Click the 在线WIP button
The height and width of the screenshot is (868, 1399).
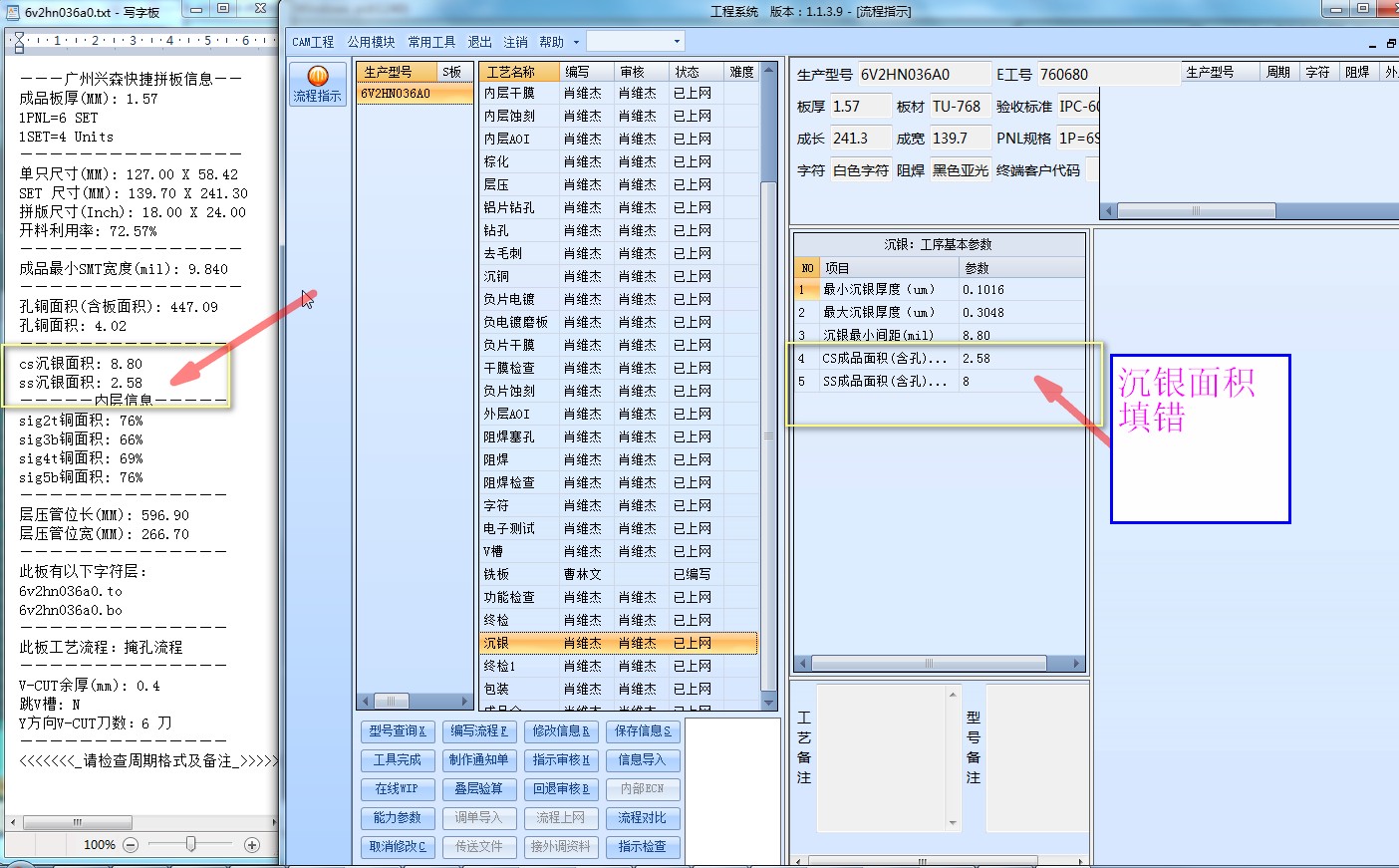397,788
